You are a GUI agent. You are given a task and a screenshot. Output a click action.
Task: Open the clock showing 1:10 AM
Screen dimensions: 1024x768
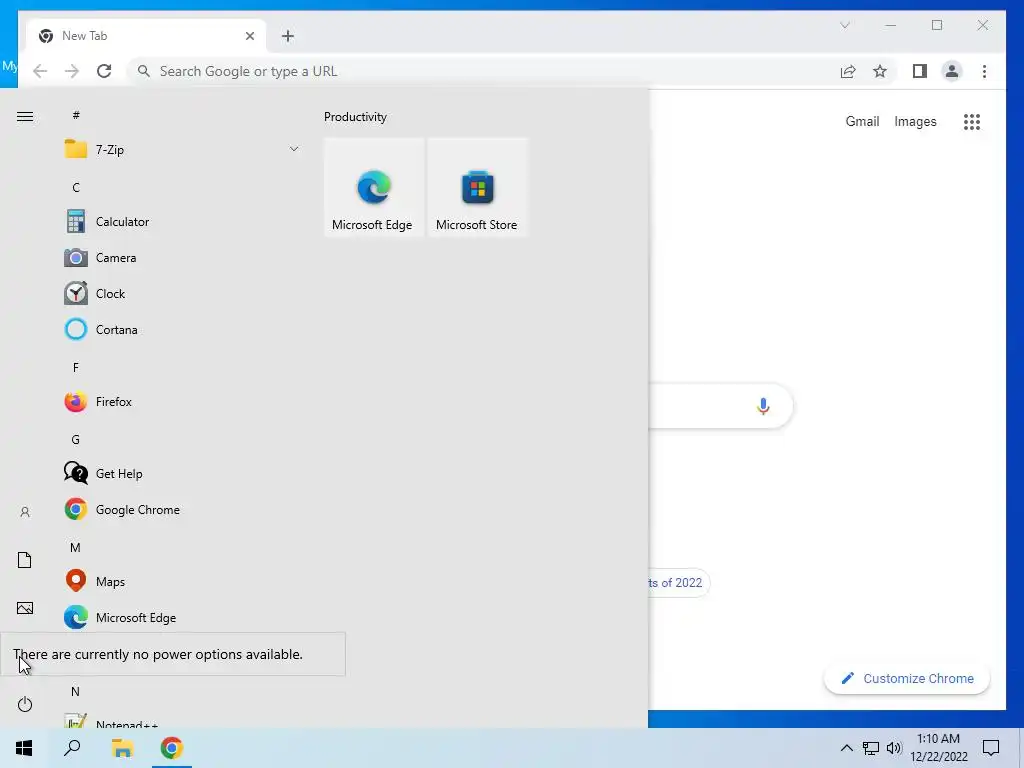coord(938,748)
